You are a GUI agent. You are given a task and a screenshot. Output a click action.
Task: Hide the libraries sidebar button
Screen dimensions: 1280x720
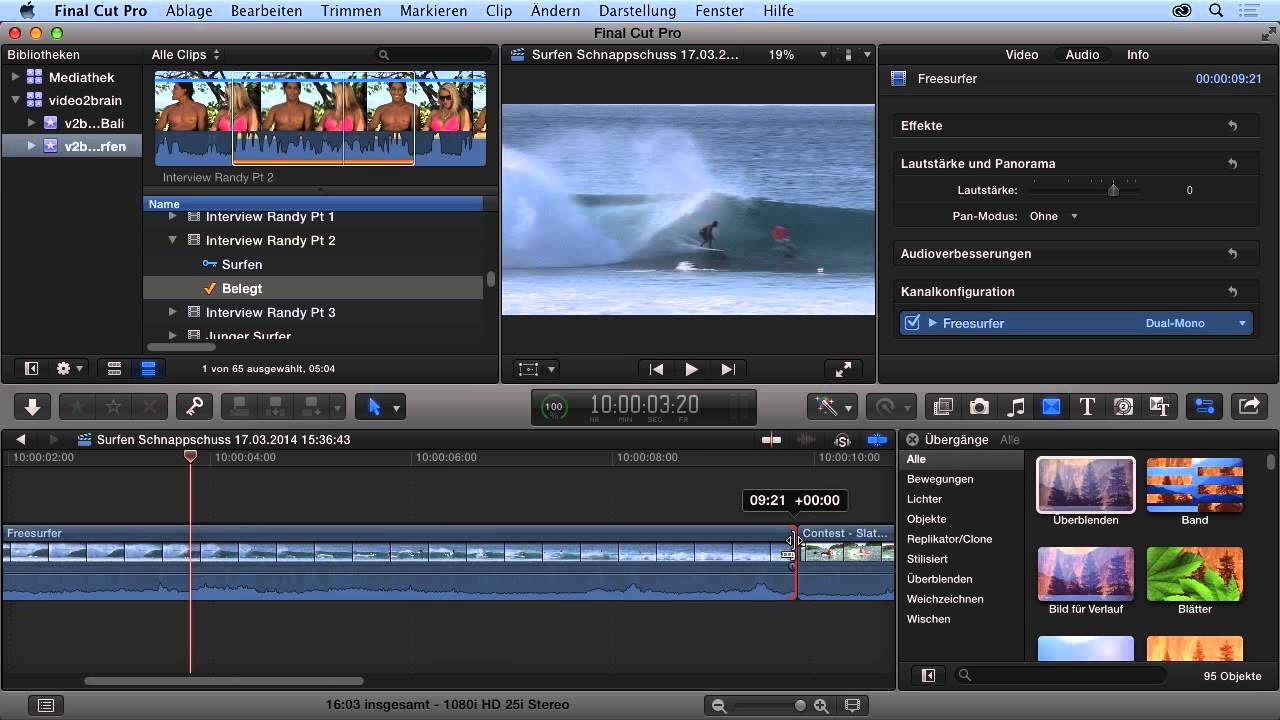click(x=31, y=369)
